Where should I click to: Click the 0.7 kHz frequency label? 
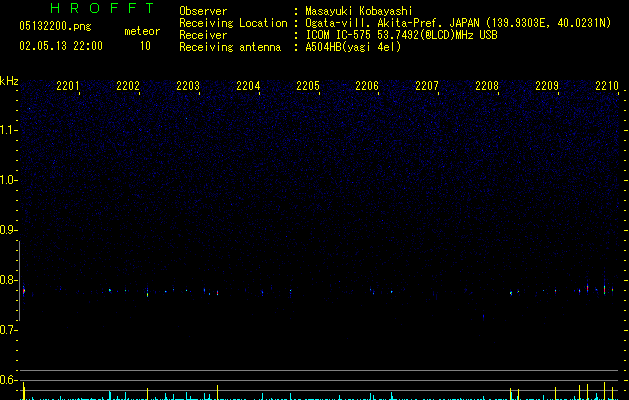pos(8,330)
